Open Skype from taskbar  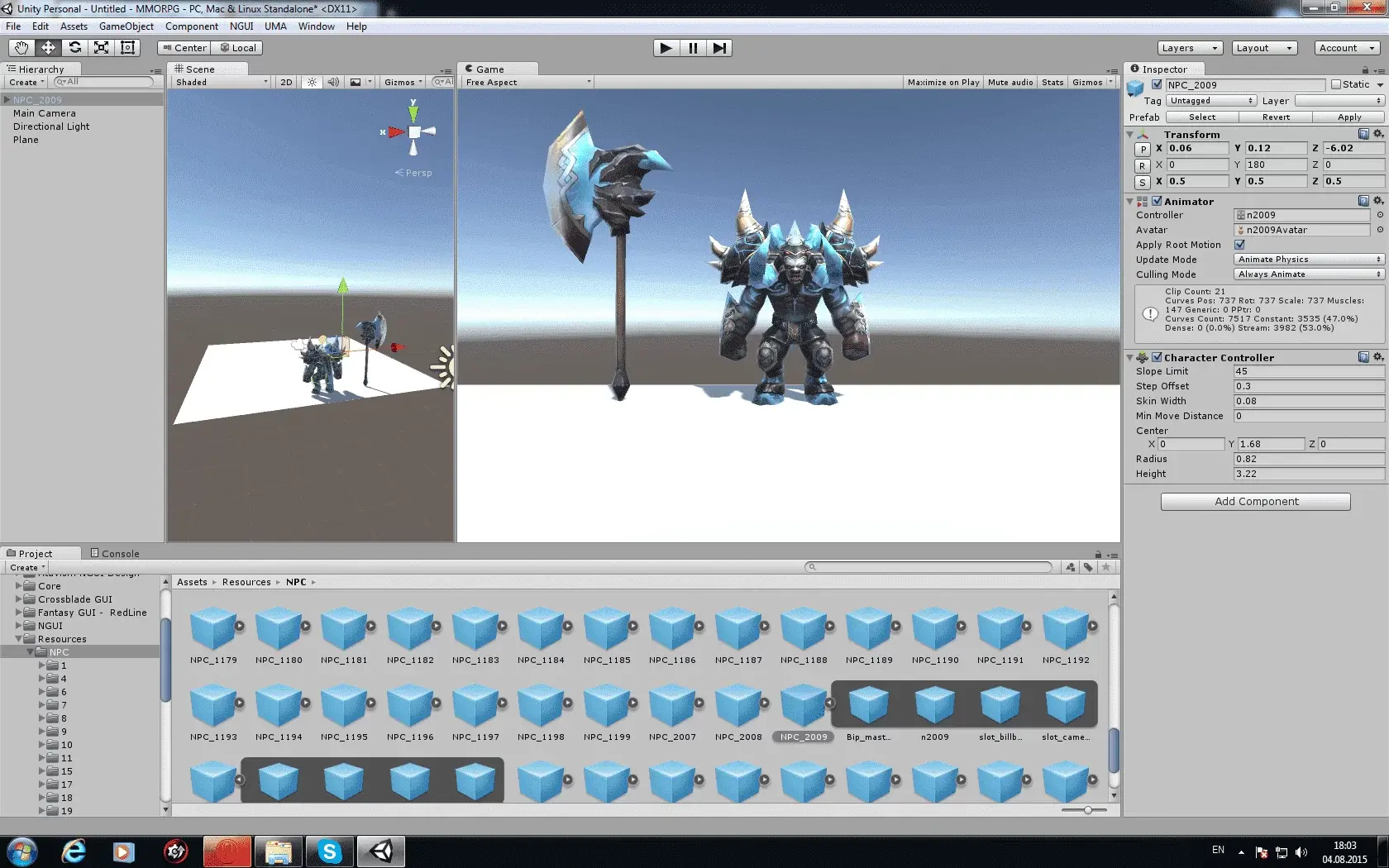[329, 851]
